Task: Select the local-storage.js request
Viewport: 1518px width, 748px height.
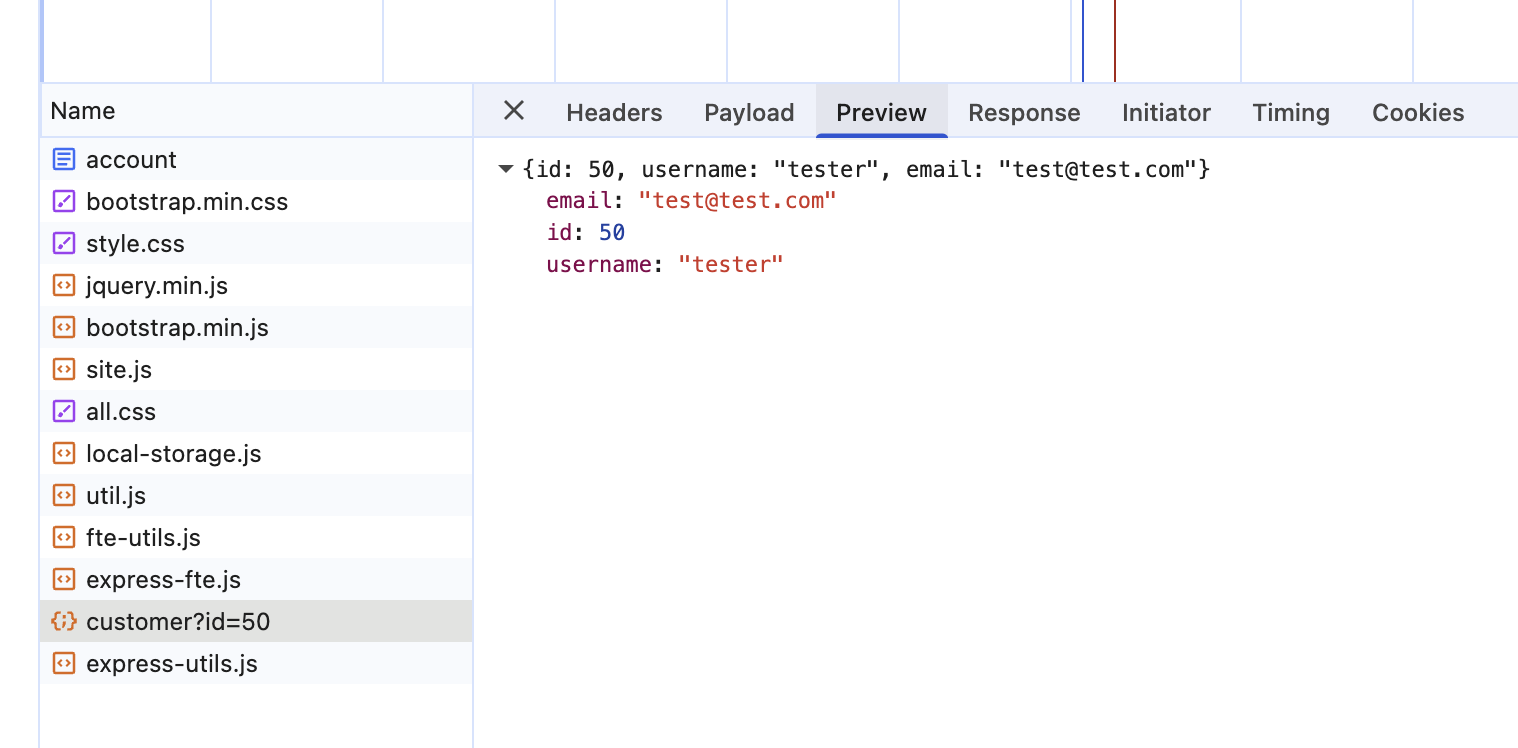Action: click(x=256, y=453)
